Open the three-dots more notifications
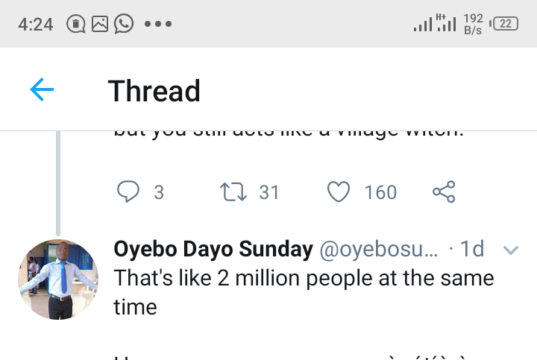The width and height of the screenshot is (537, 360). click(x=158, y=24)
